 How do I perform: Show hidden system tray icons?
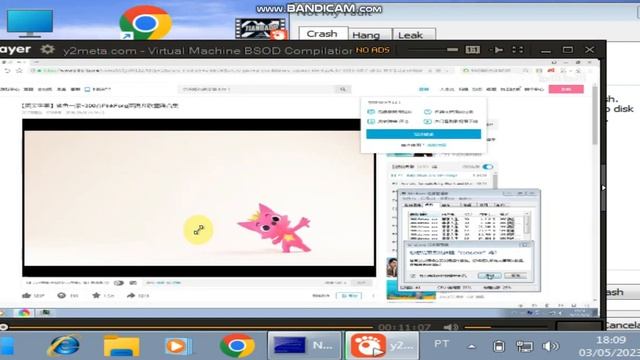click(471, 347)
